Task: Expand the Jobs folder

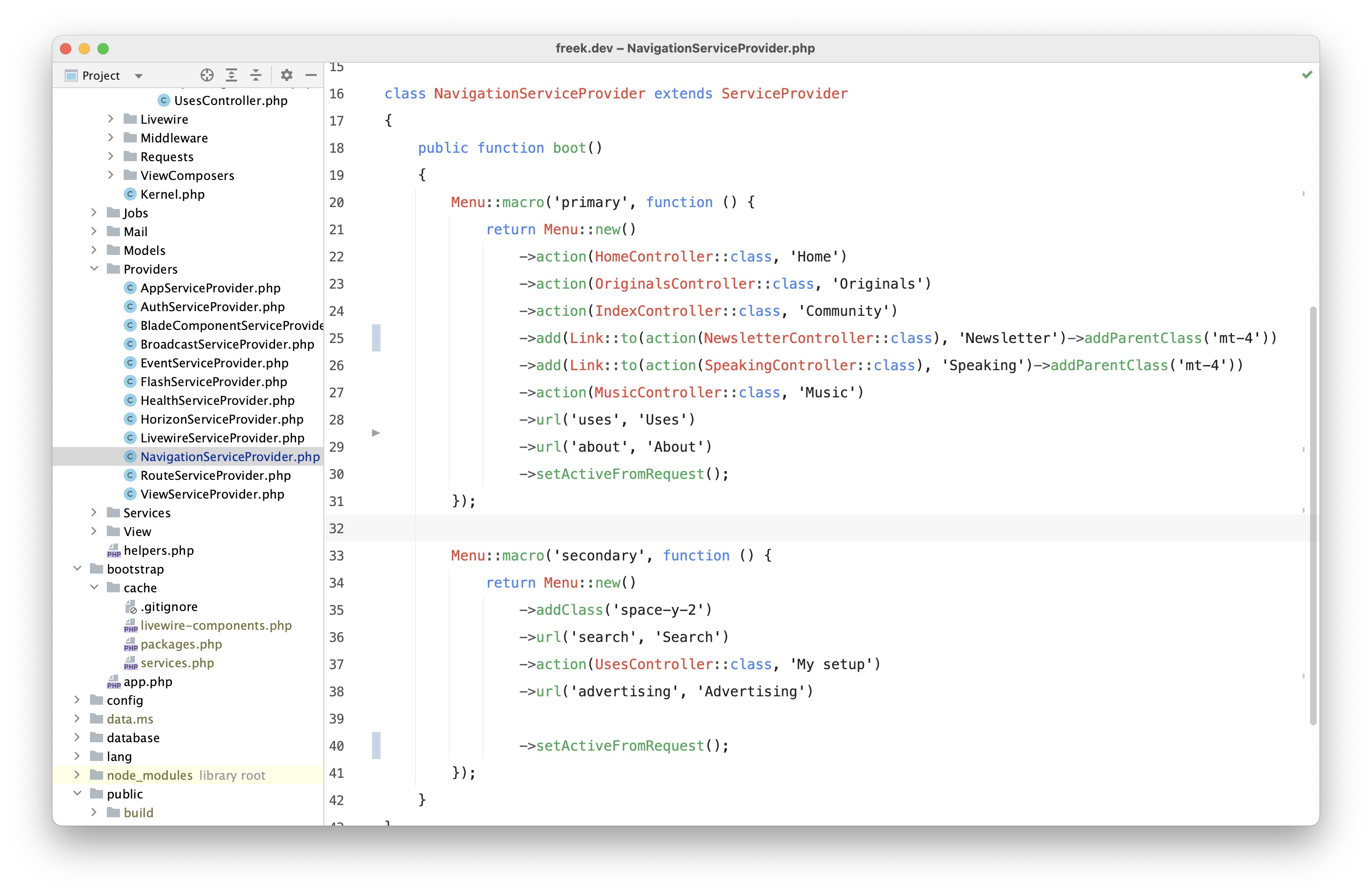Action: coord(94,213)
